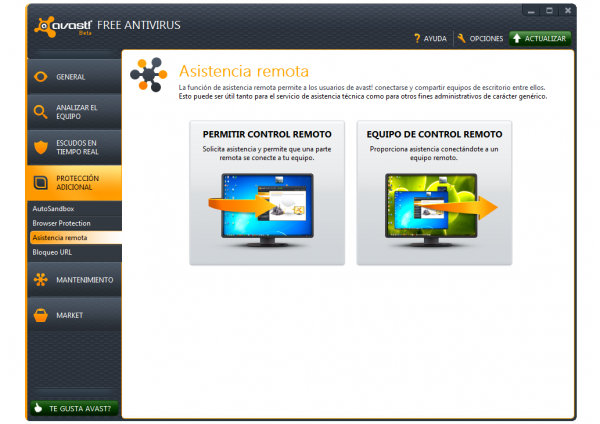Click text 'Proporciona asistencia conectándote a un'
The width and height of the screenshot is (600, 424).
tap(434, 149)
